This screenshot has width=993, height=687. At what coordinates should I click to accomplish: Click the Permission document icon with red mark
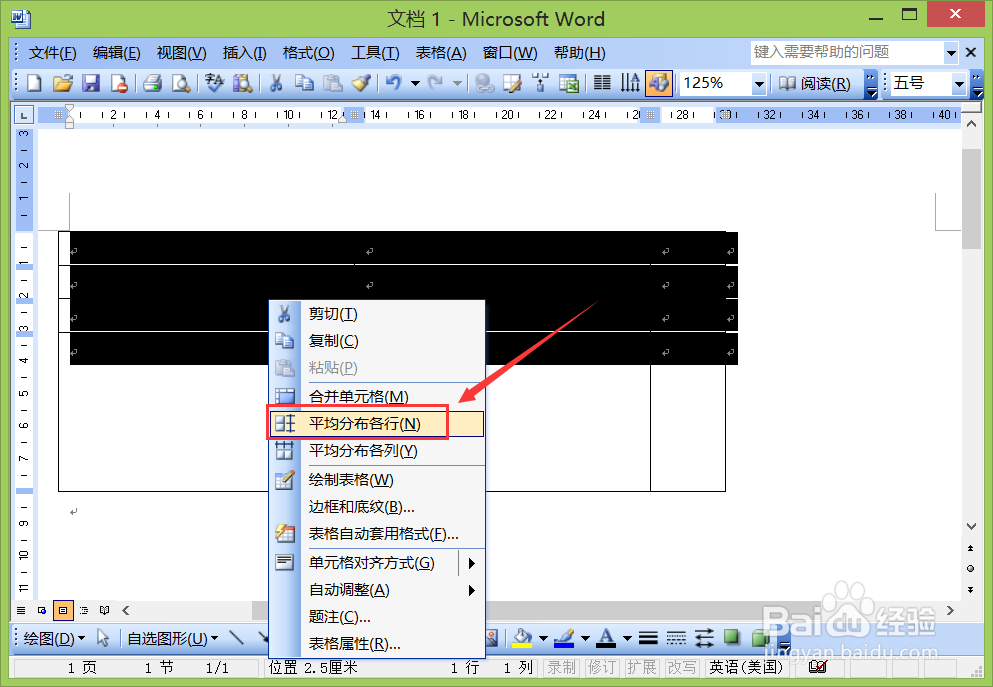pyautogui.click(x=119, y=83)
